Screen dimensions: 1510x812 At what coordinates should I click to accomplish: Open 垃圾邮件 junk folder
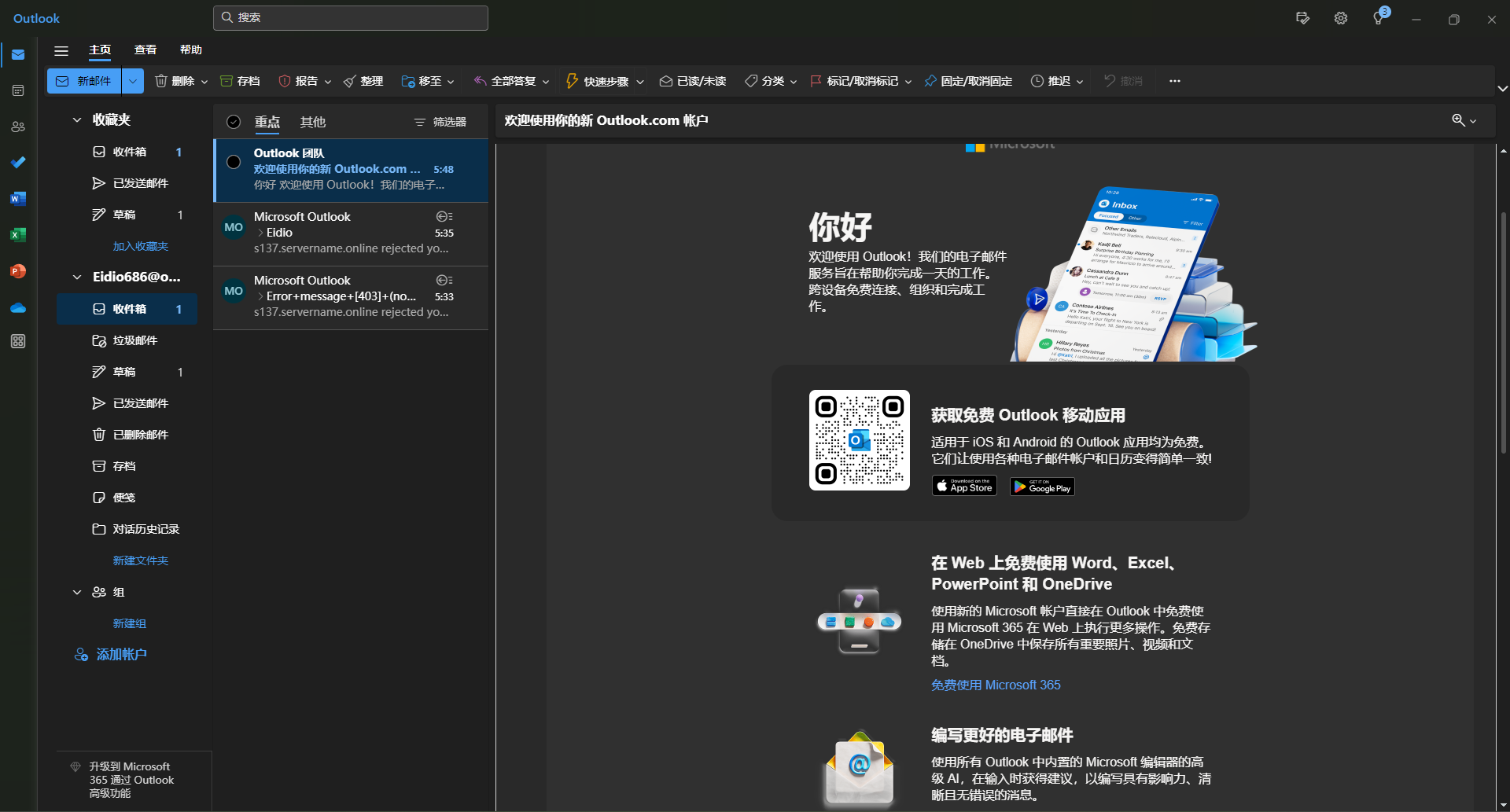coord(127,340)
